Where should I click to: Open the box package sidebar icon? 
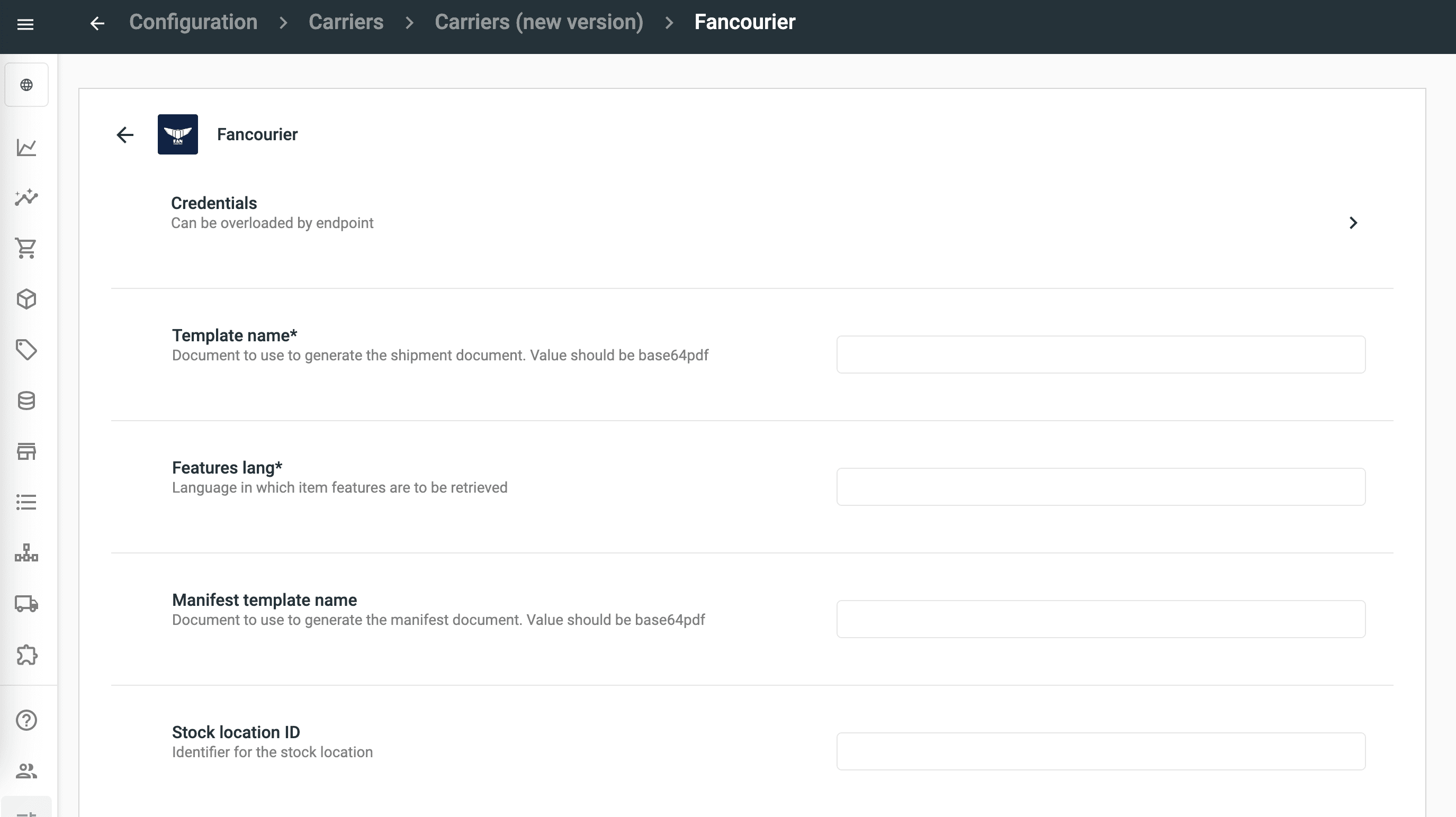[26, 299]
